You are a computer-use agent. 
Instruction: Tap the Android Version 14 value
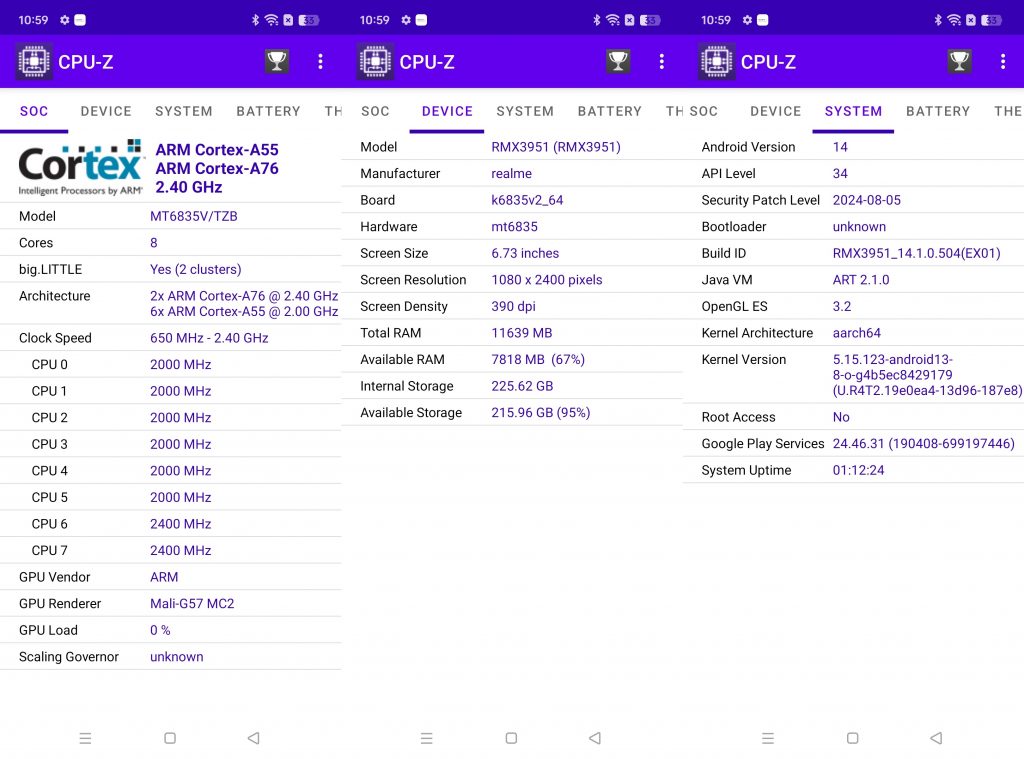click(x=840, y=147)
